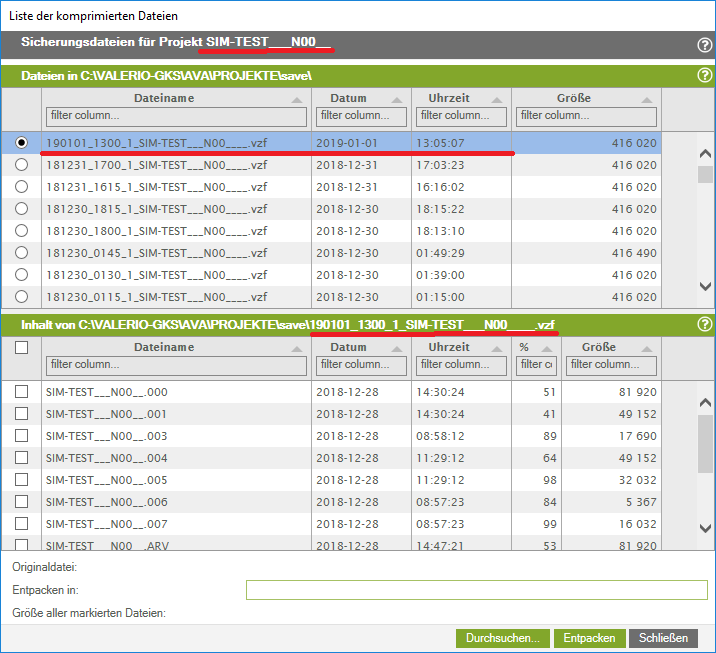Select radio button for 181230_1815_1 backup

(x=21, y=209)
